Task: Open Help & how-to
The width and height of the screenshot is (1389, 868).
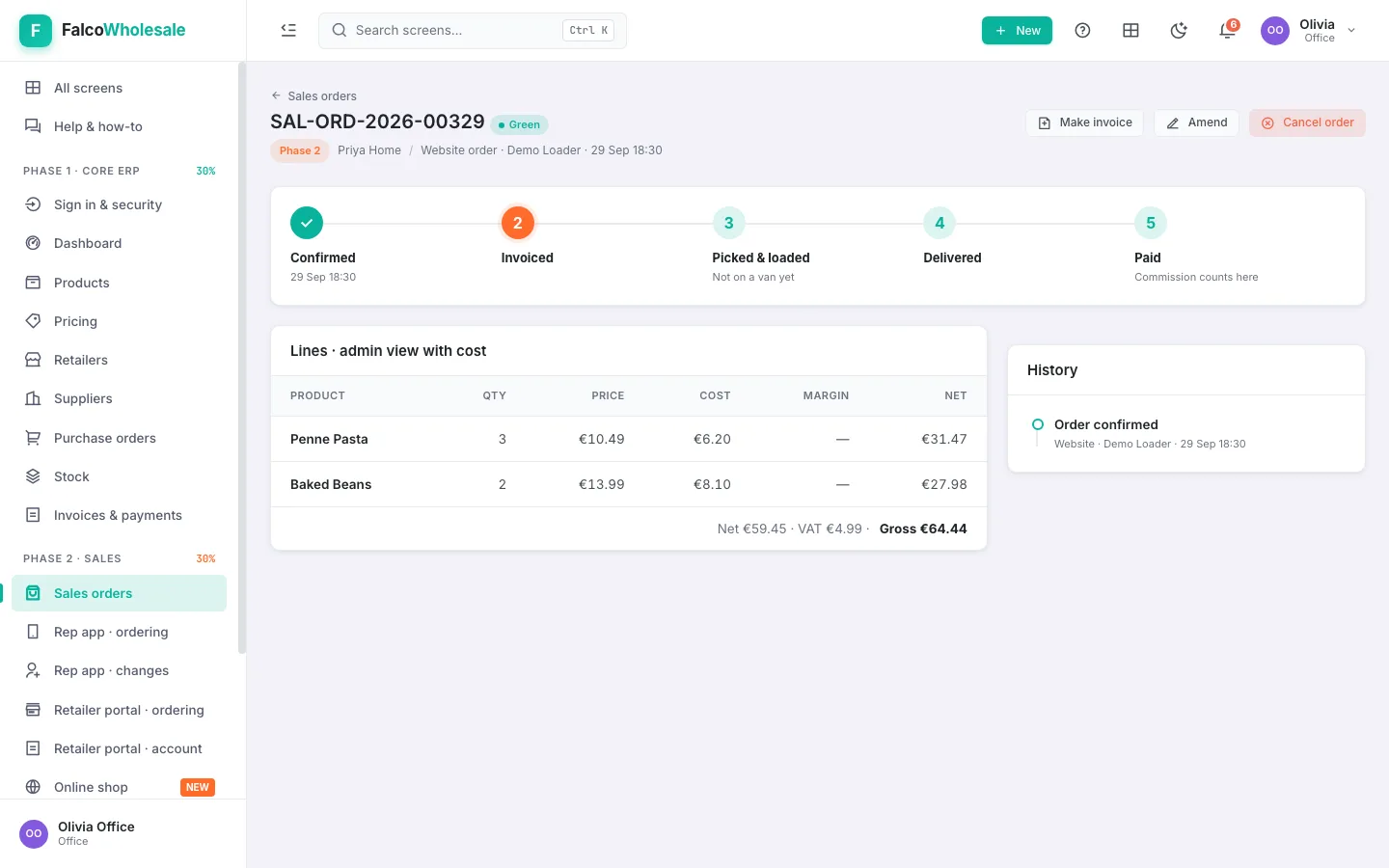Action: click(120, 126)
